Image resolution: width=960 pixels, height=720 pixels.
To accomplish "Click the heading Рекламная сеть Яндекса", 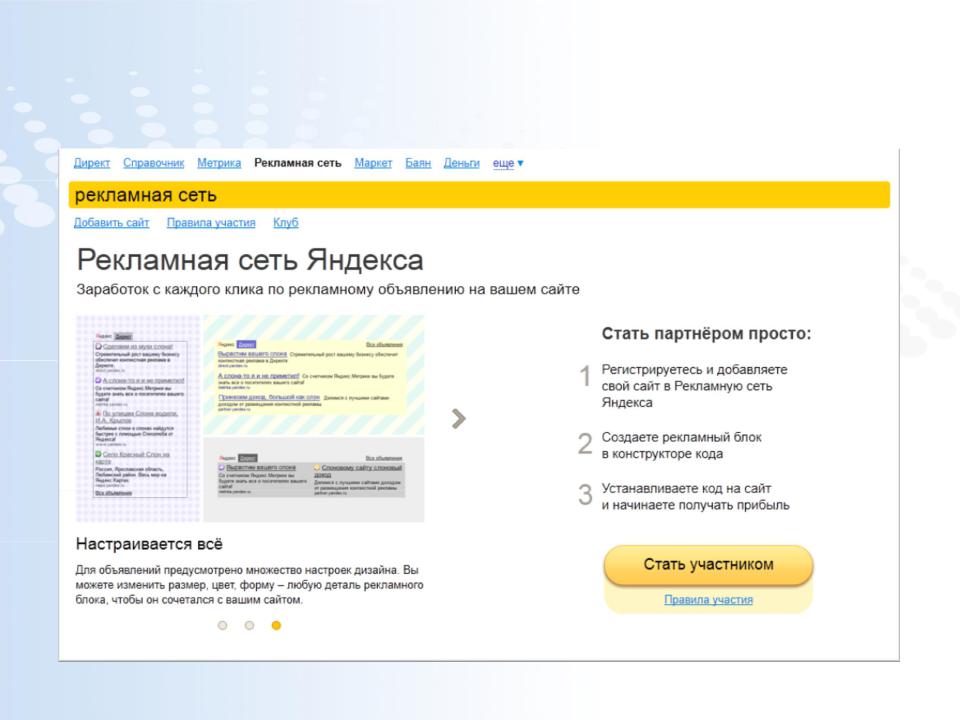I will (x=250, y=260).
